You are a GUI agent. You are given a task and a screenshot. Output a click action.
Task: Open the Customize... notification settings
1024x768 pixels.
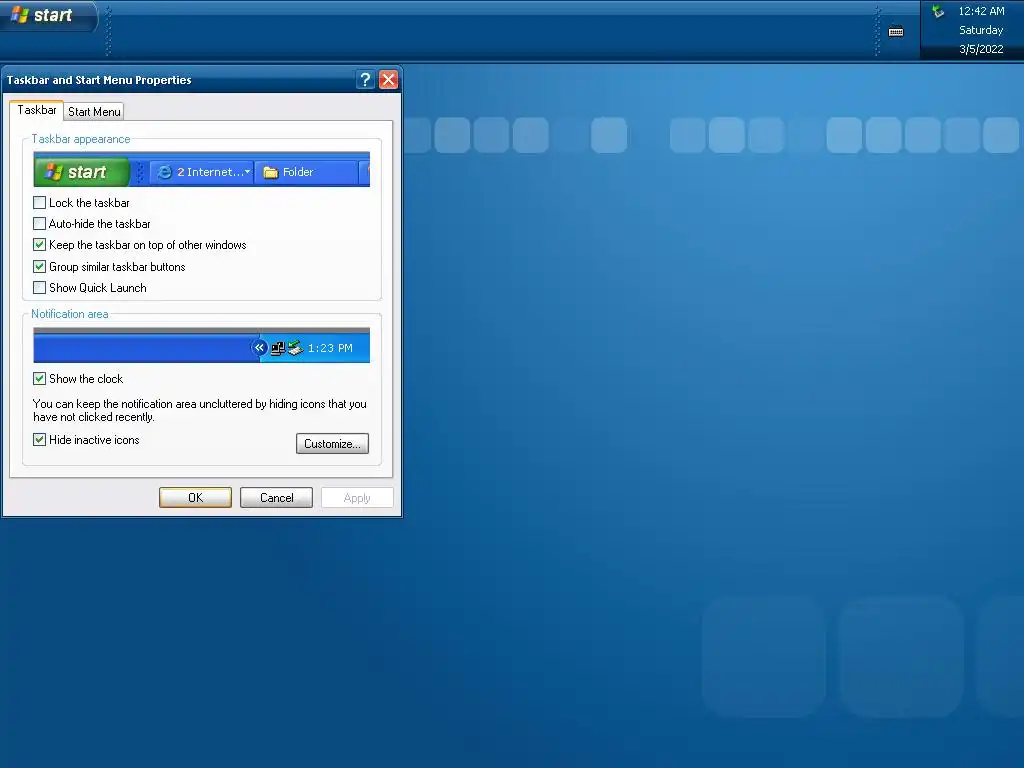coord(332,443)
